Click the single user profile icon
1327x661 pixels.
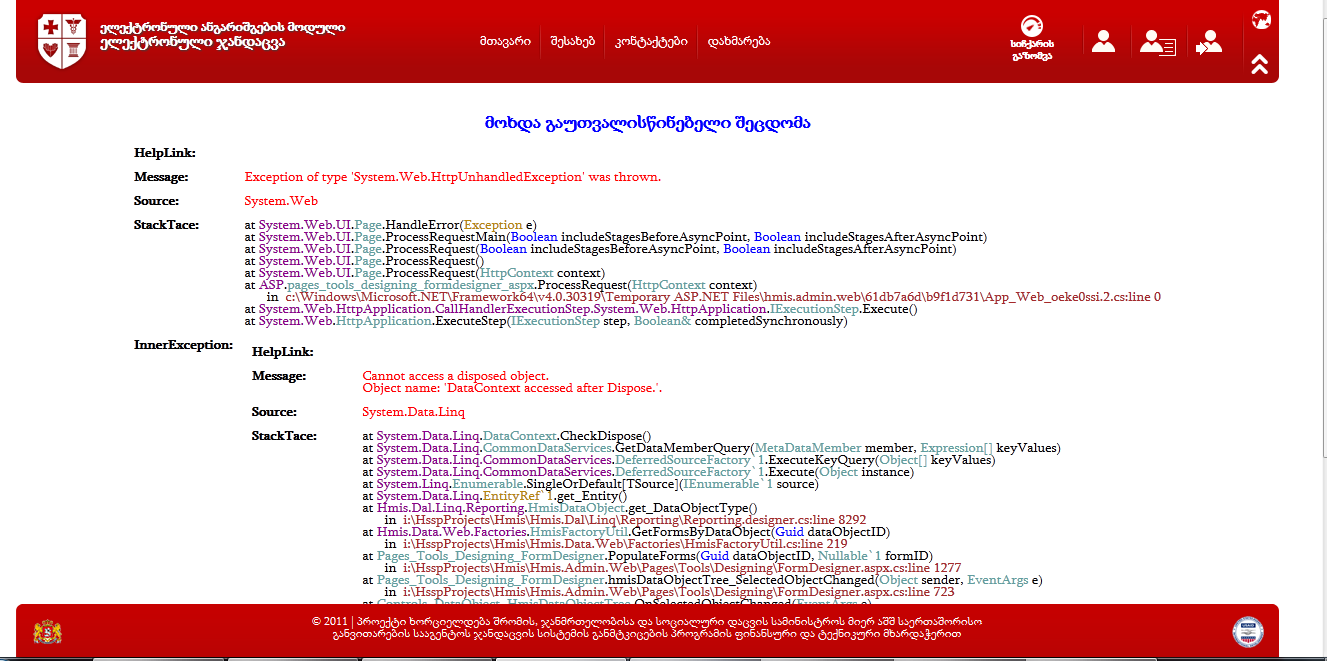pyautogui.click(x=1103, y=42)
